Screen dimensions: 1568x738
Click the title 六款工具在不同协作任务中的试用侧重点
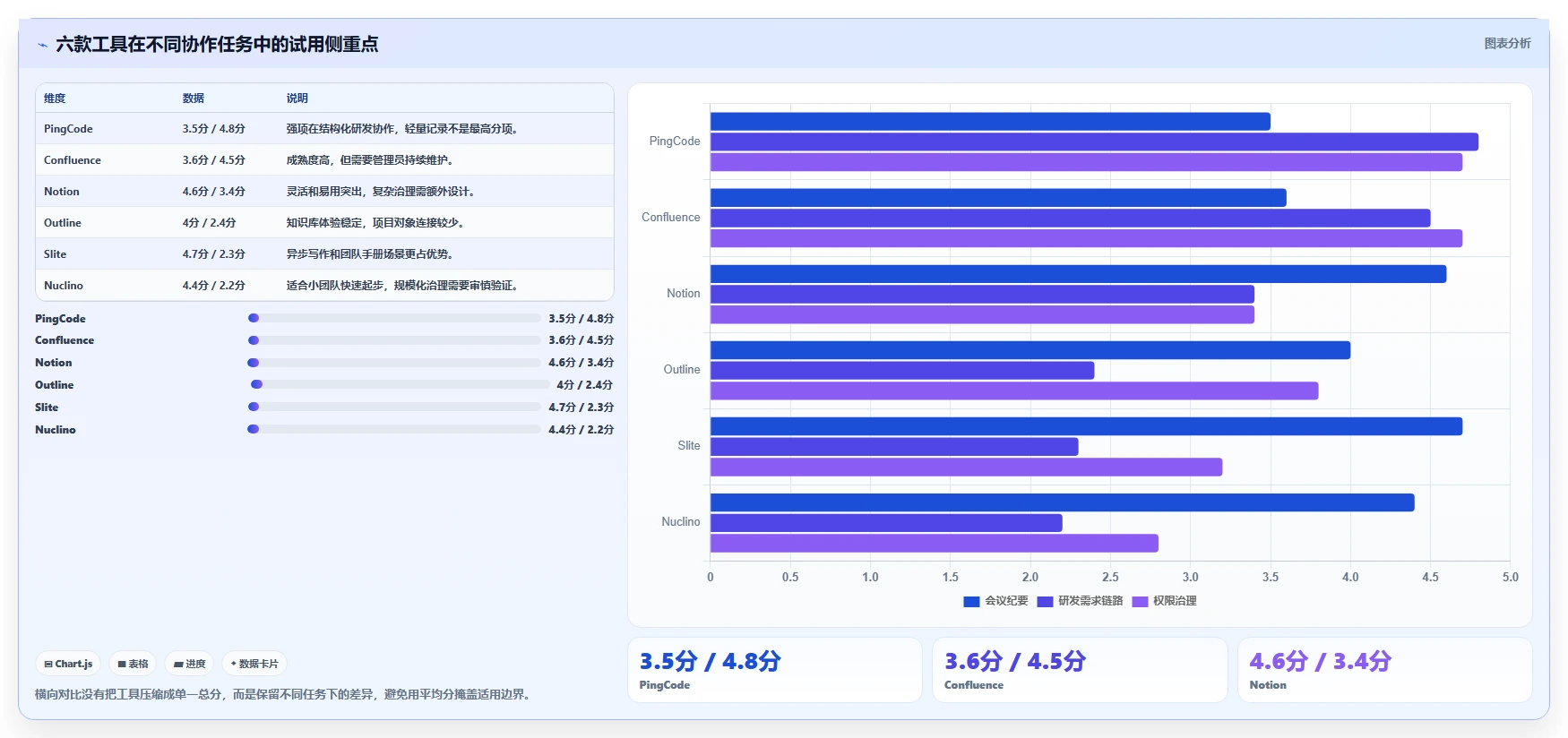pyautogui.click(x=217, y=44)
